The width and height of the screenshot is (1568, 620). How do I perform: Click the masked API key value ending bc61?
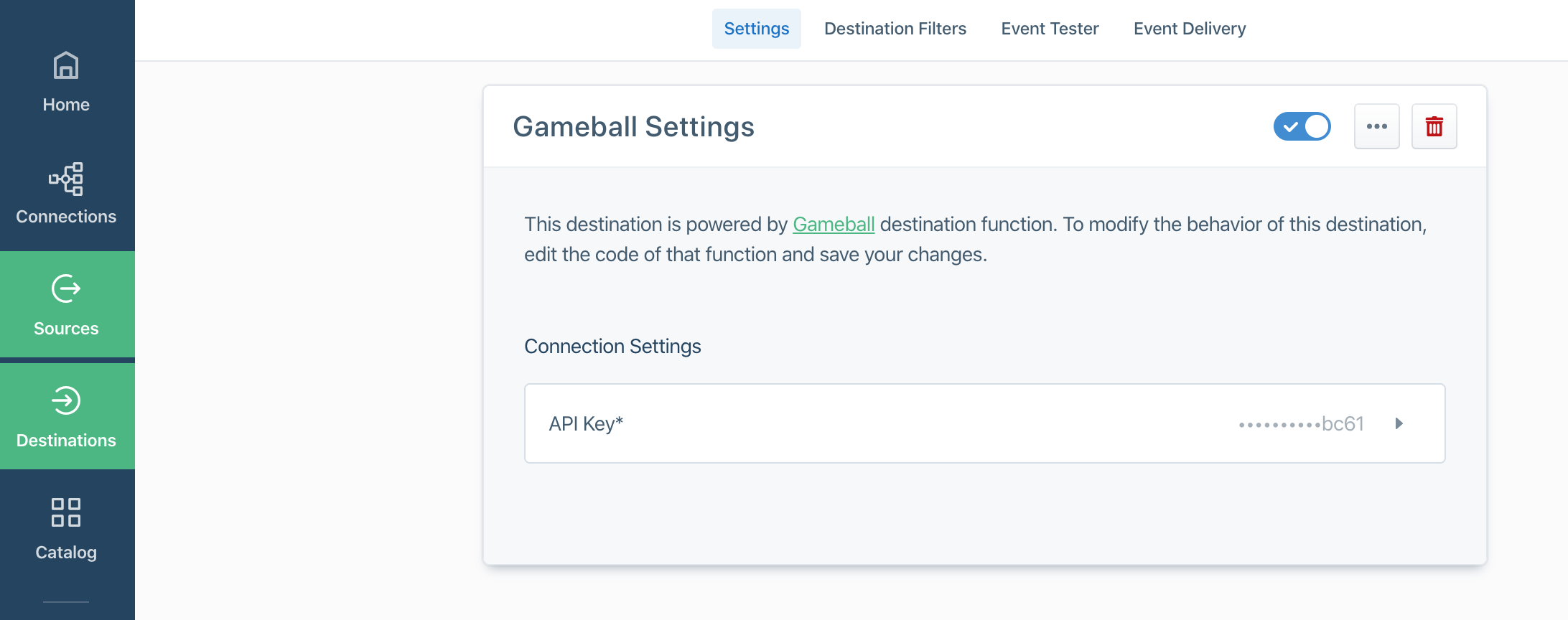tap(1301, 424)
